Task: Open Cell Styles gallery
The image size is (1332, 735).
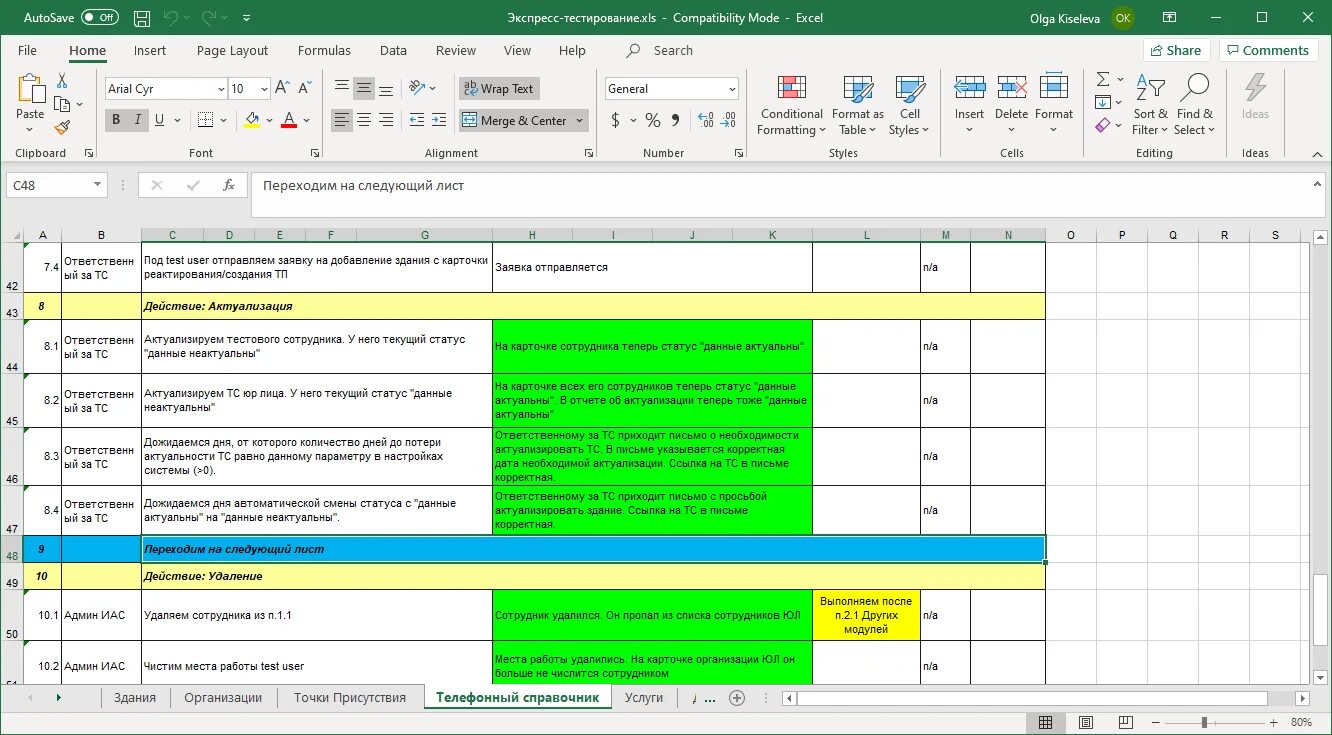Action: (x=909, y=105)
